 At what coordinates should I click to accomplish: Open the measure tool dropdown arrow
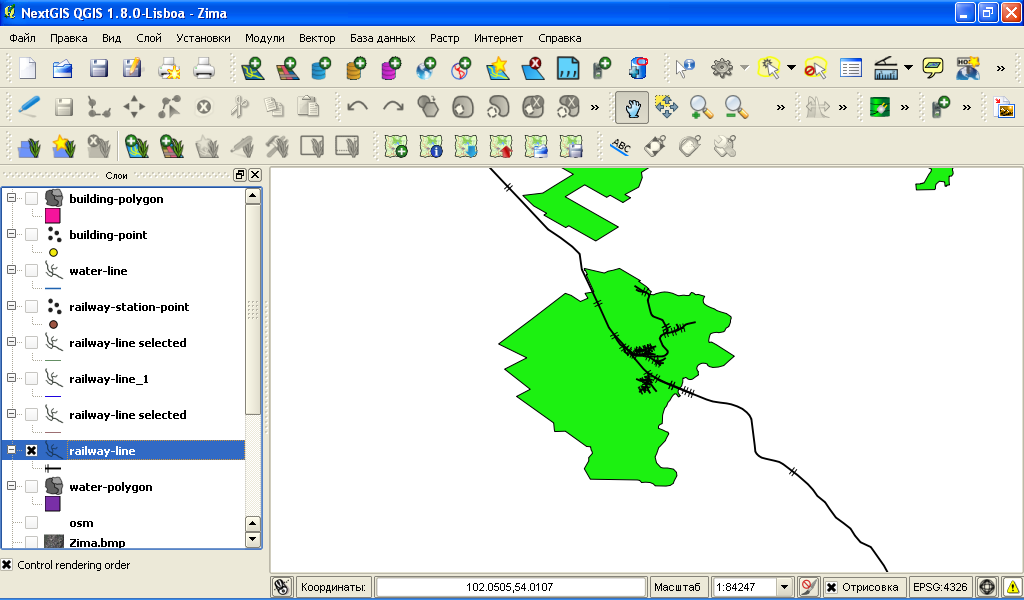click(908, 68)
